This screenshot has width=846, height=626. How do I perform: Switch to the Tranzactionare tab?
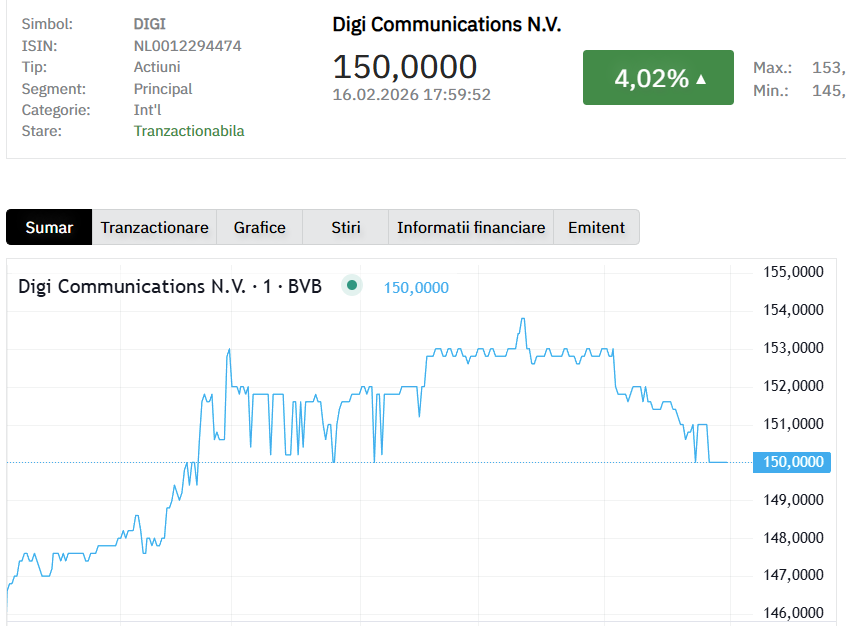(155, 227)
